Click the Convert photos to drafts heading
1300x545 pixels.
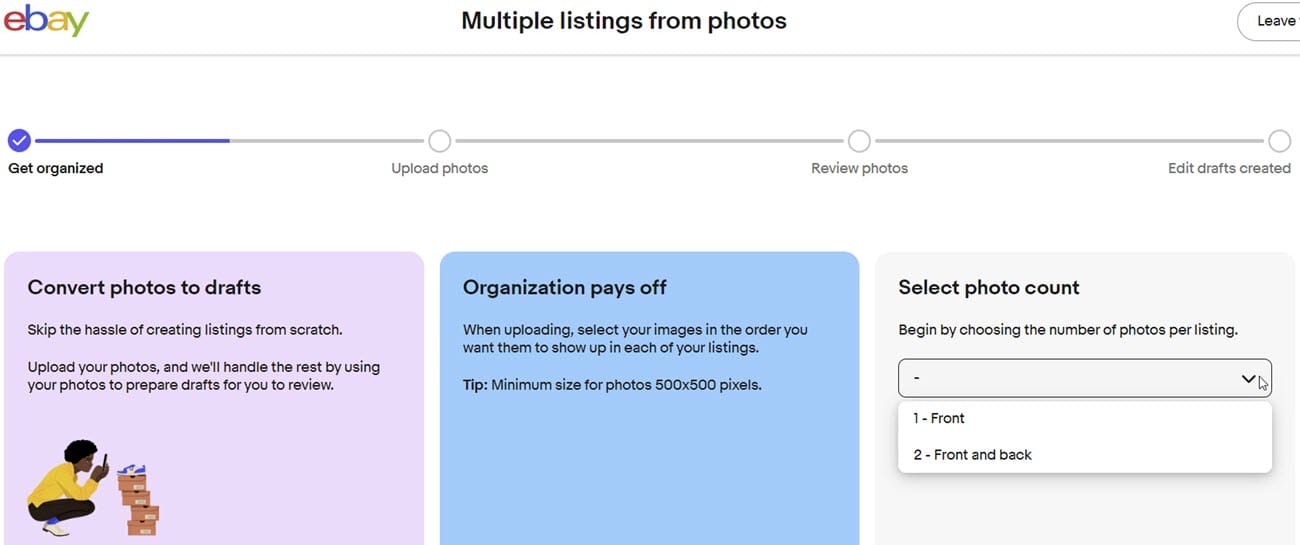(x=144, y=287)
